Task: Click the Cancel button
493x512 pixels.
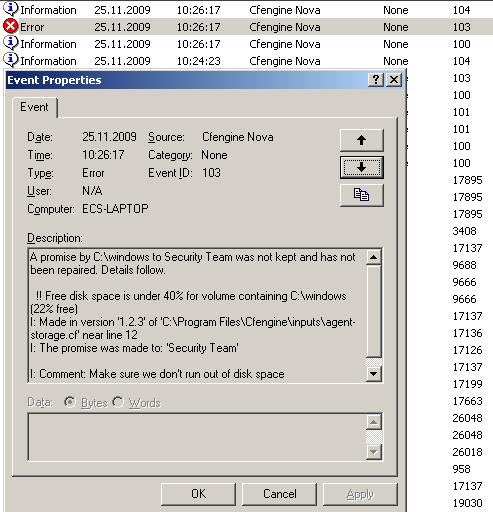Action: [280, 494]
